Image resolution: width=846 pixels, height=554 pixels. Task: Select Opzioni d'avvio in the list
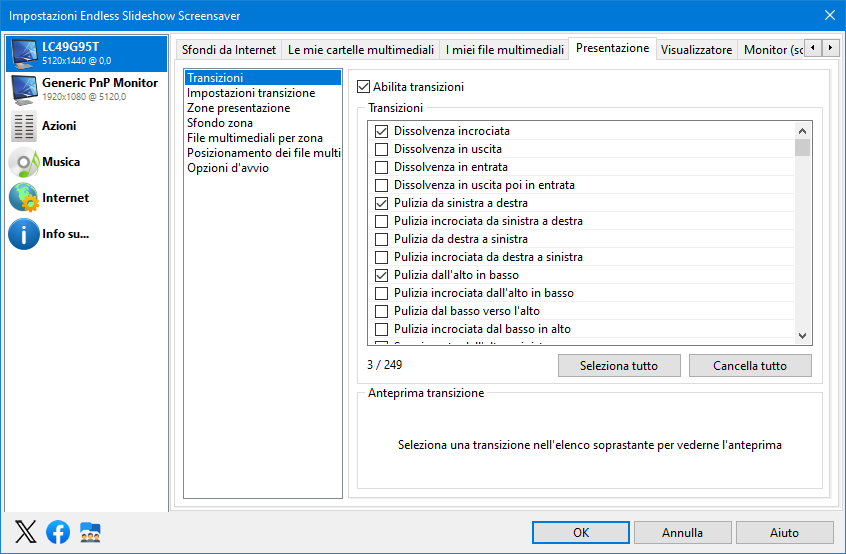[263, 168]
